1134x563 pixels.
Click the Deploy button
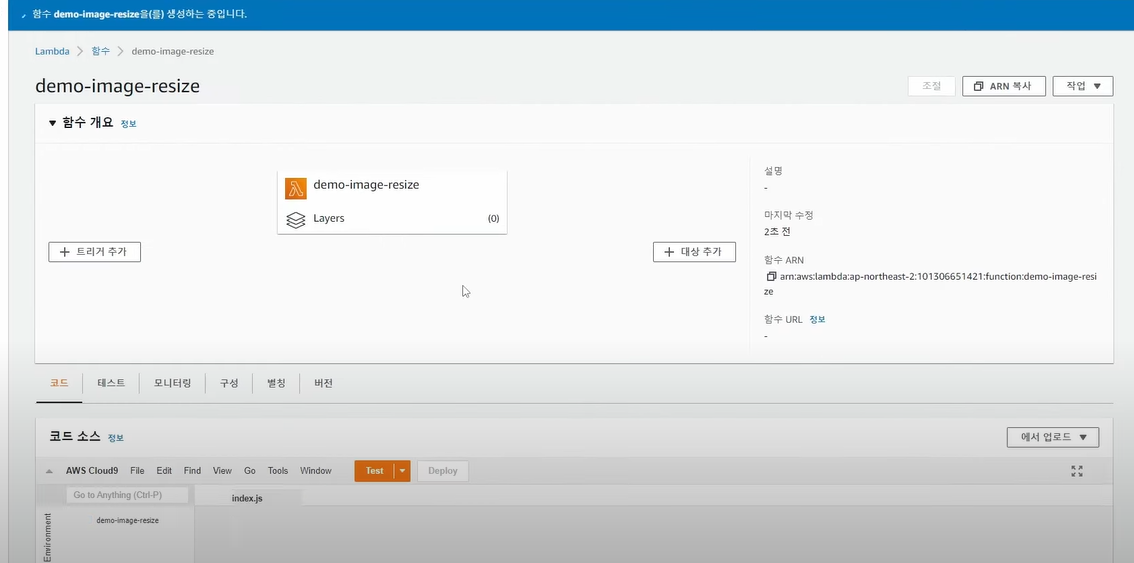pyautogui.click(x=443, y=471)
